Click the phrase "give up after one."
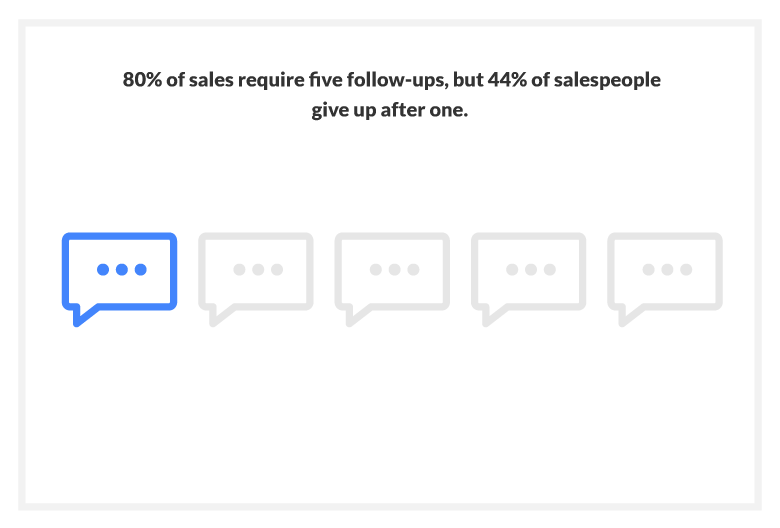 (x=390, y=110)
